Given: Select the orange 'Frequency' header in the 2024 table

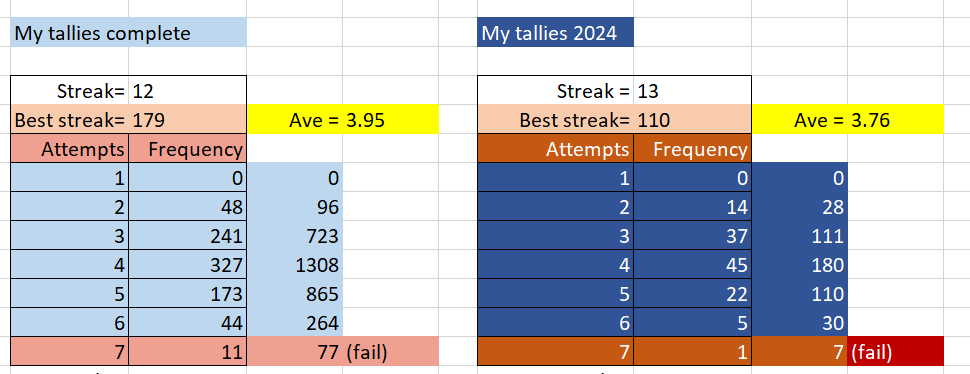Looking at the screenshot, I should point(692,148).
